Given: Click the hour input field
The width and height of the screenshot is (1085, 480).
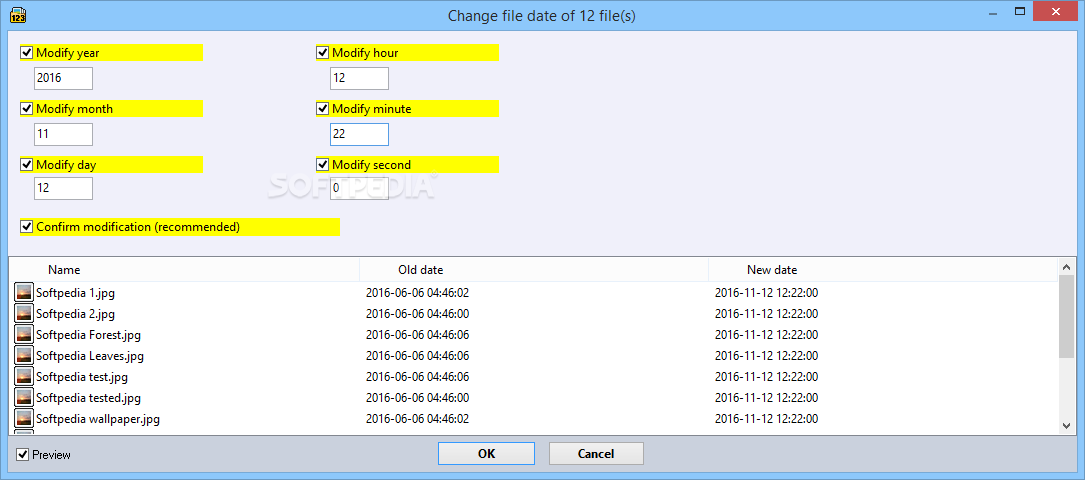Looking at the screenshot, I should pyautogui.click(x=359, y=78).
